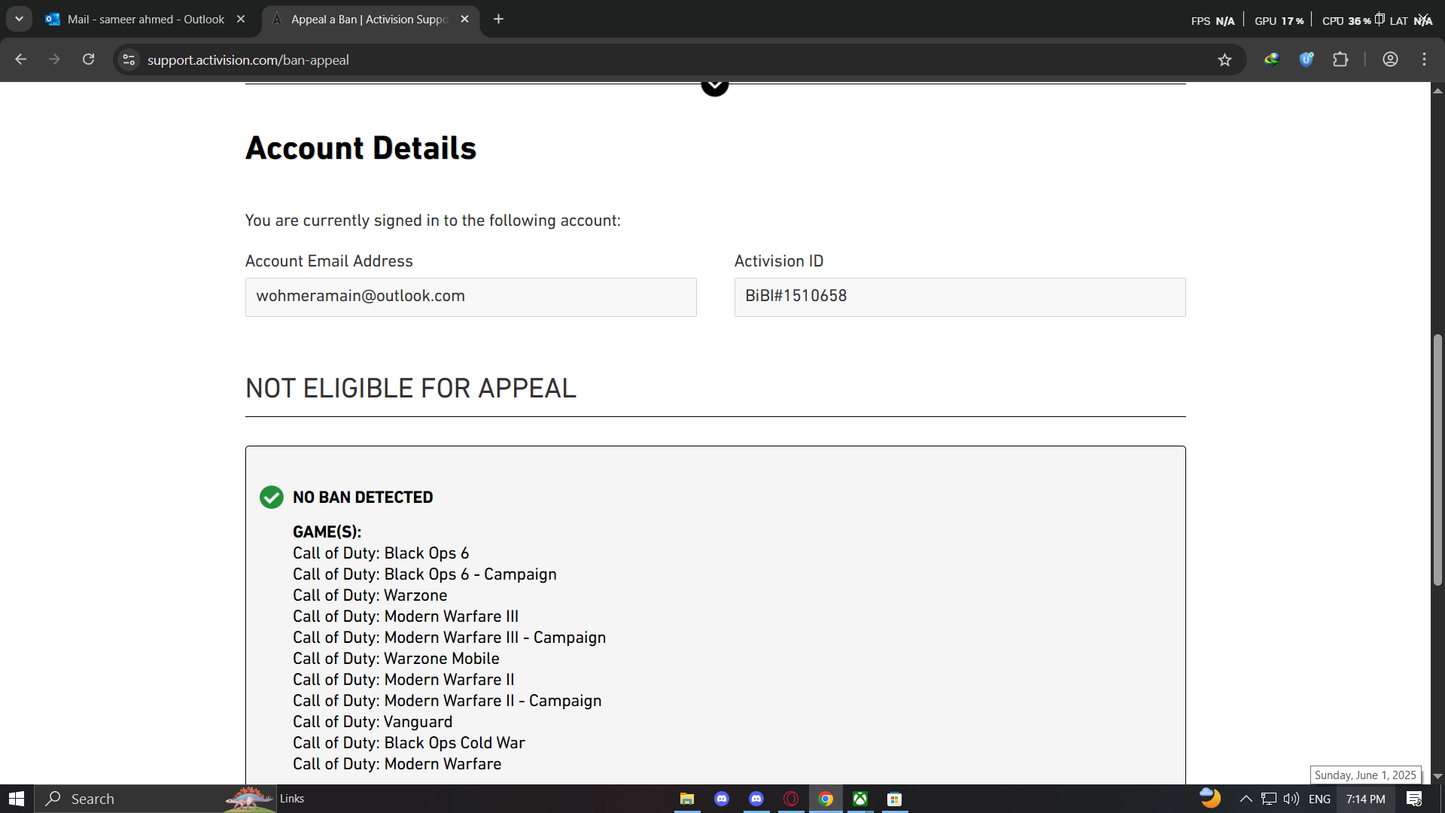
Task: Click the round chevron expander above Account Details
Action: tap(714, 87)
